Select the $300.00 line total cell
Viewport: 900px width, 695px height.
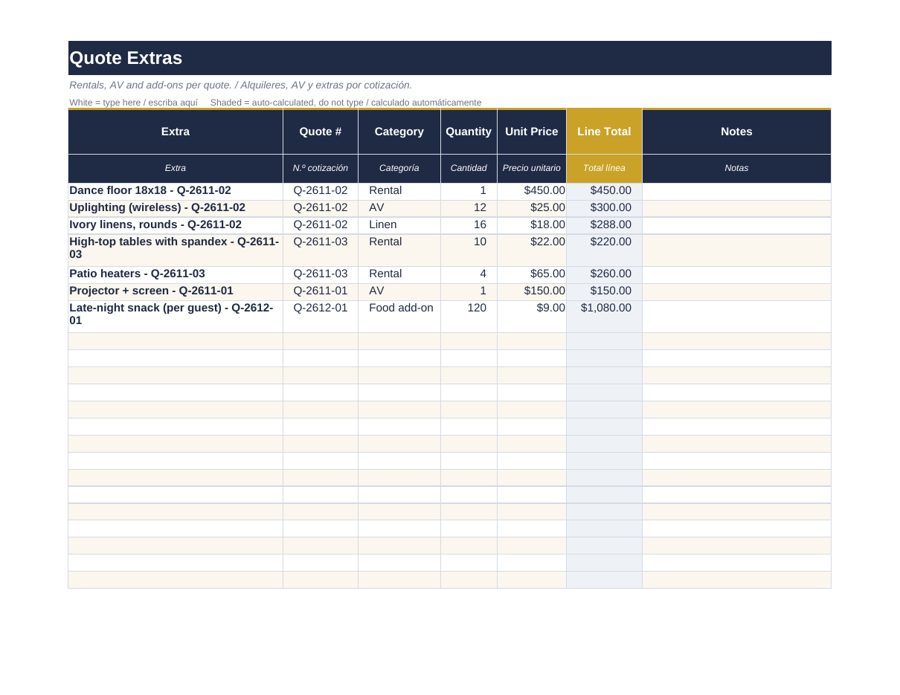pyautogui.click(x=604, y=208)
